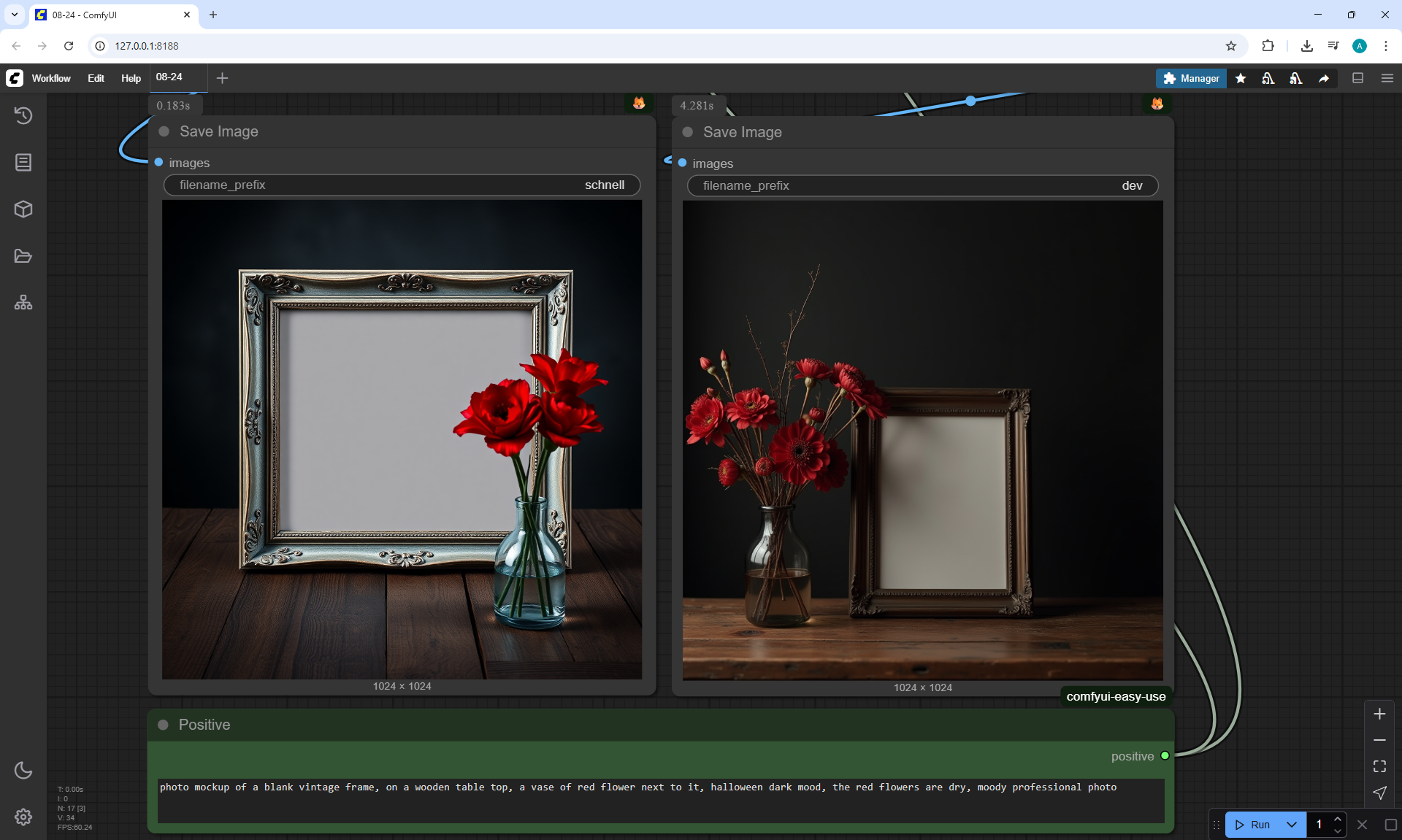Open the Workflow menu

coord(51,78)
